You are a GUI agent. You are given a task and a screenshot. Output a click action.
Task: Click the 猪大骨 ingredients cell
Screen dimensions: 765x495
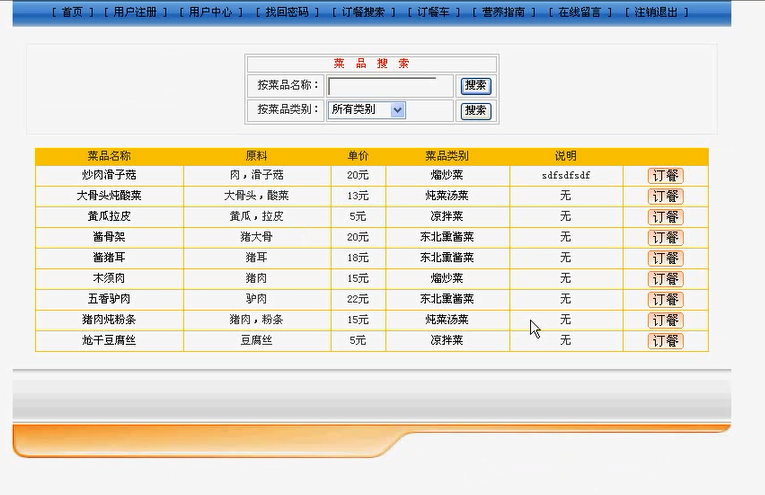tap(257, 237)
